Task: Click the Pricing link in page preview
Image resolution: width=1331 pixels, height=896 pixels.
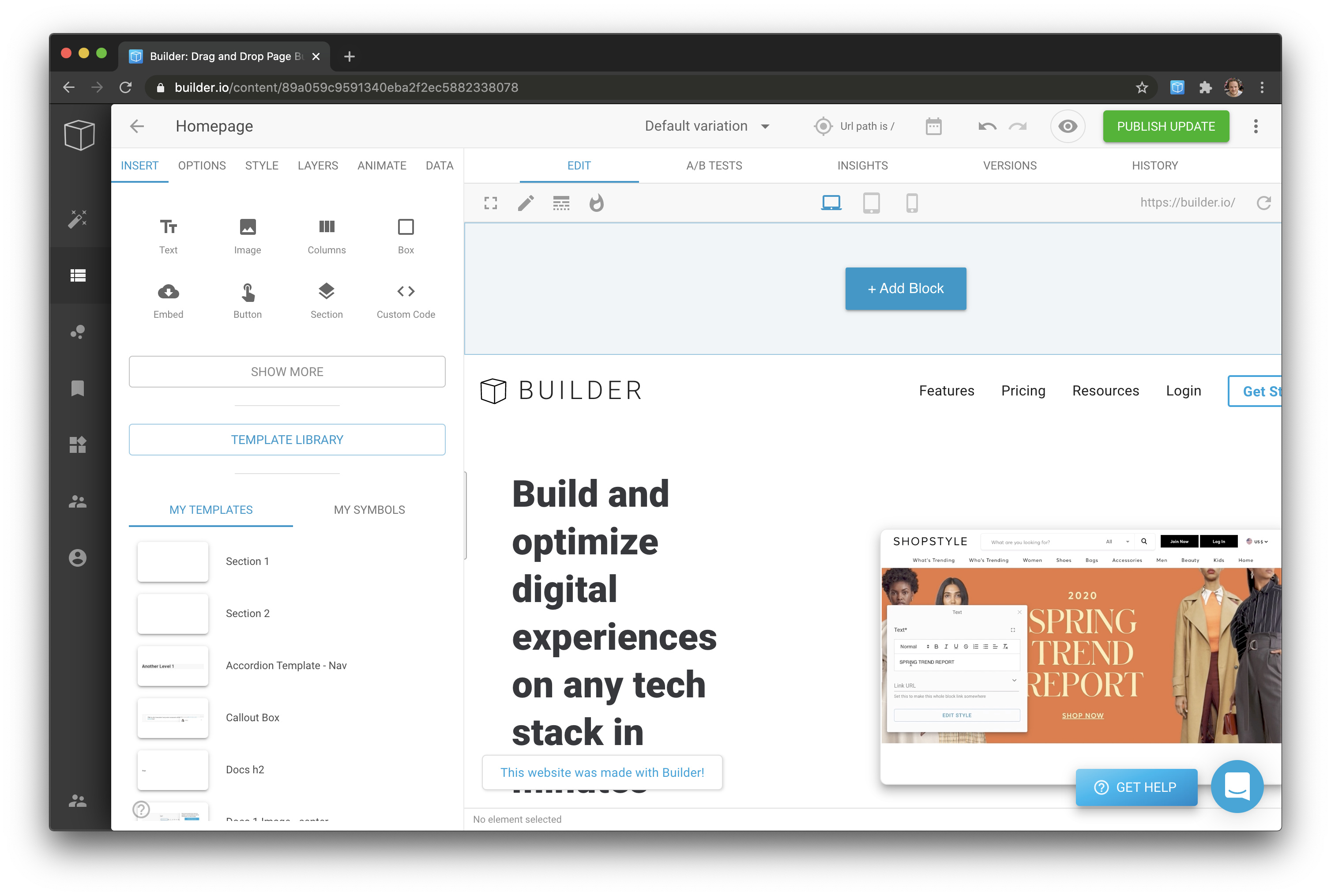Action: click(x=1023, y=391)
